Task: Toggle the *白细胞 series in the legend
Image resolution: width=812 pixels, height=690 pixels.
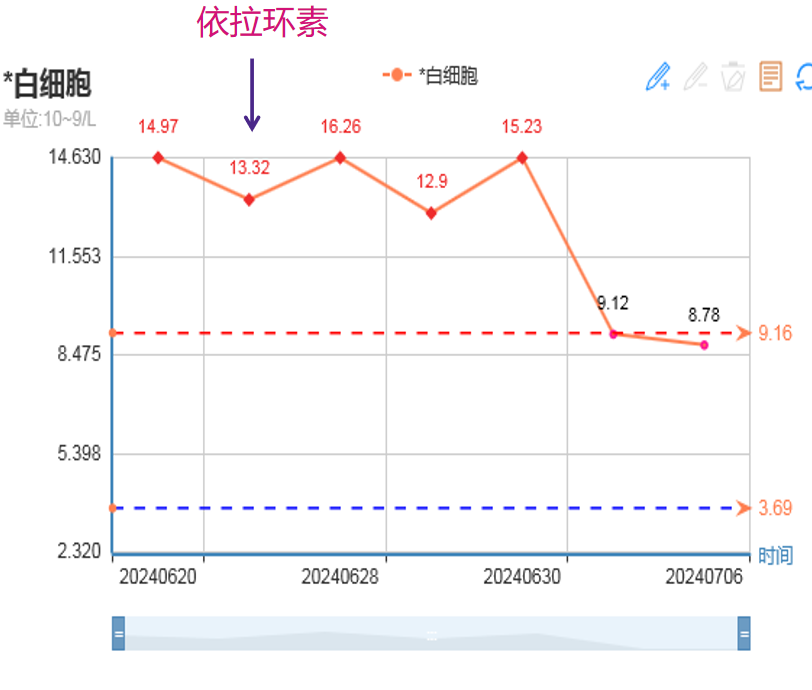Action: point(431,76)
